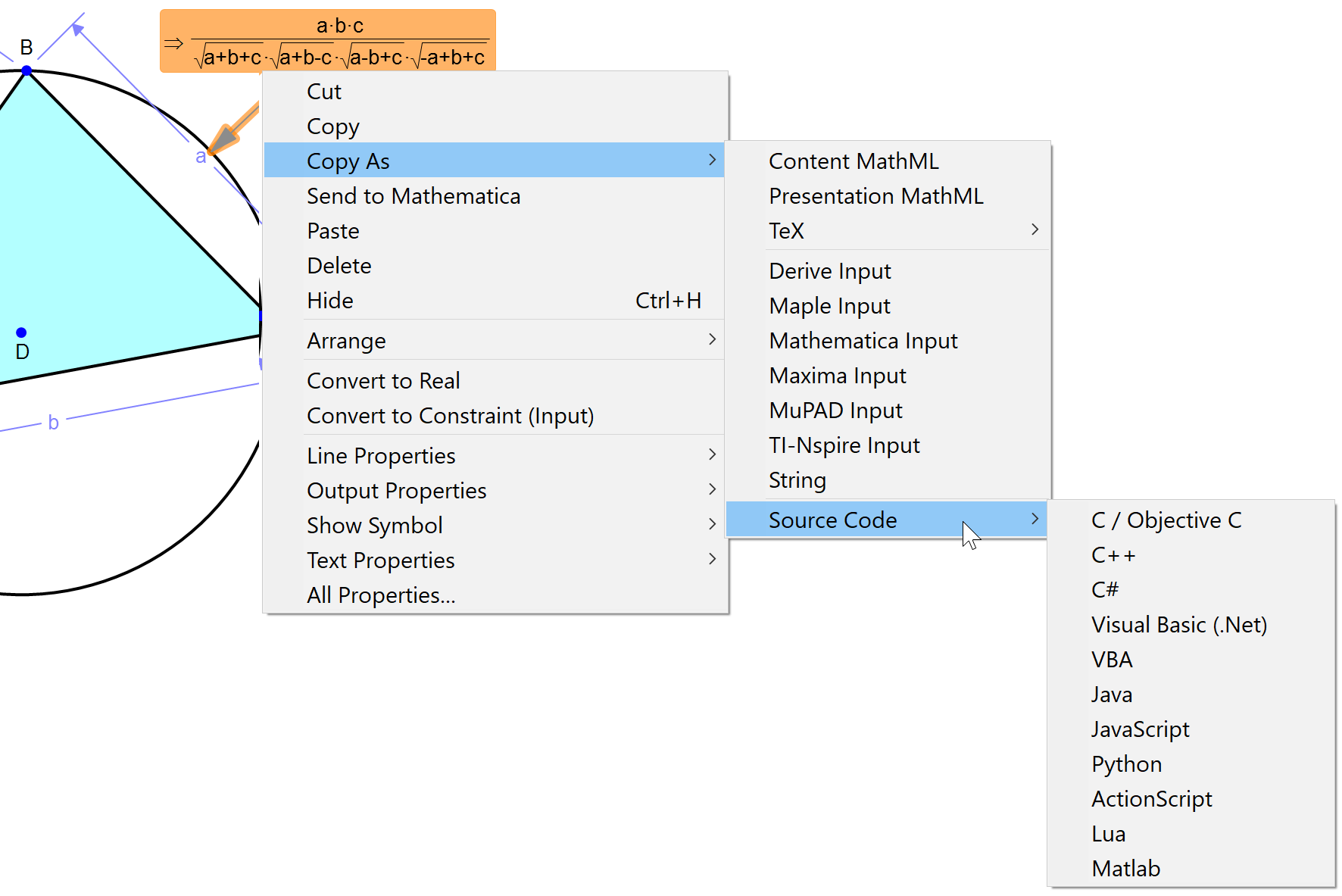Select JavaScript source code option
1342x896 pixels.
coord(1140,729)
